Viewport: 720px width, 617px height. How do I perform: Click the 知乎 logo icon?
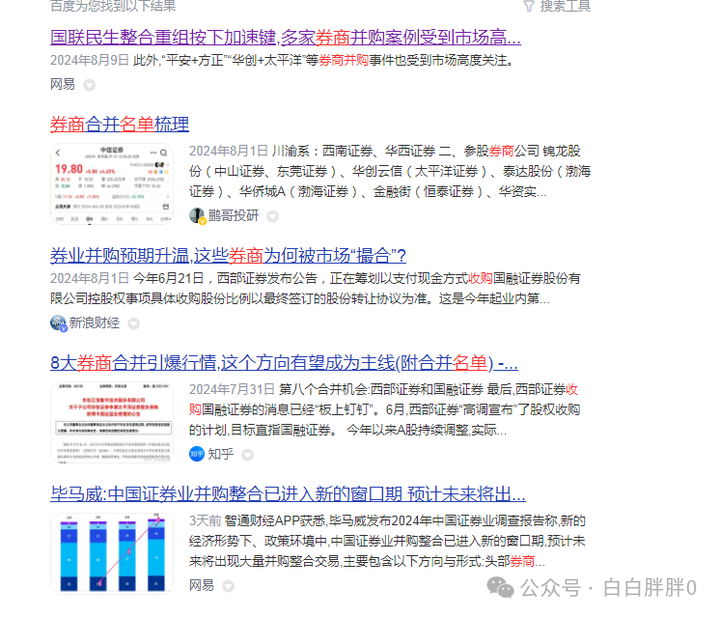[x=197, y=454]
